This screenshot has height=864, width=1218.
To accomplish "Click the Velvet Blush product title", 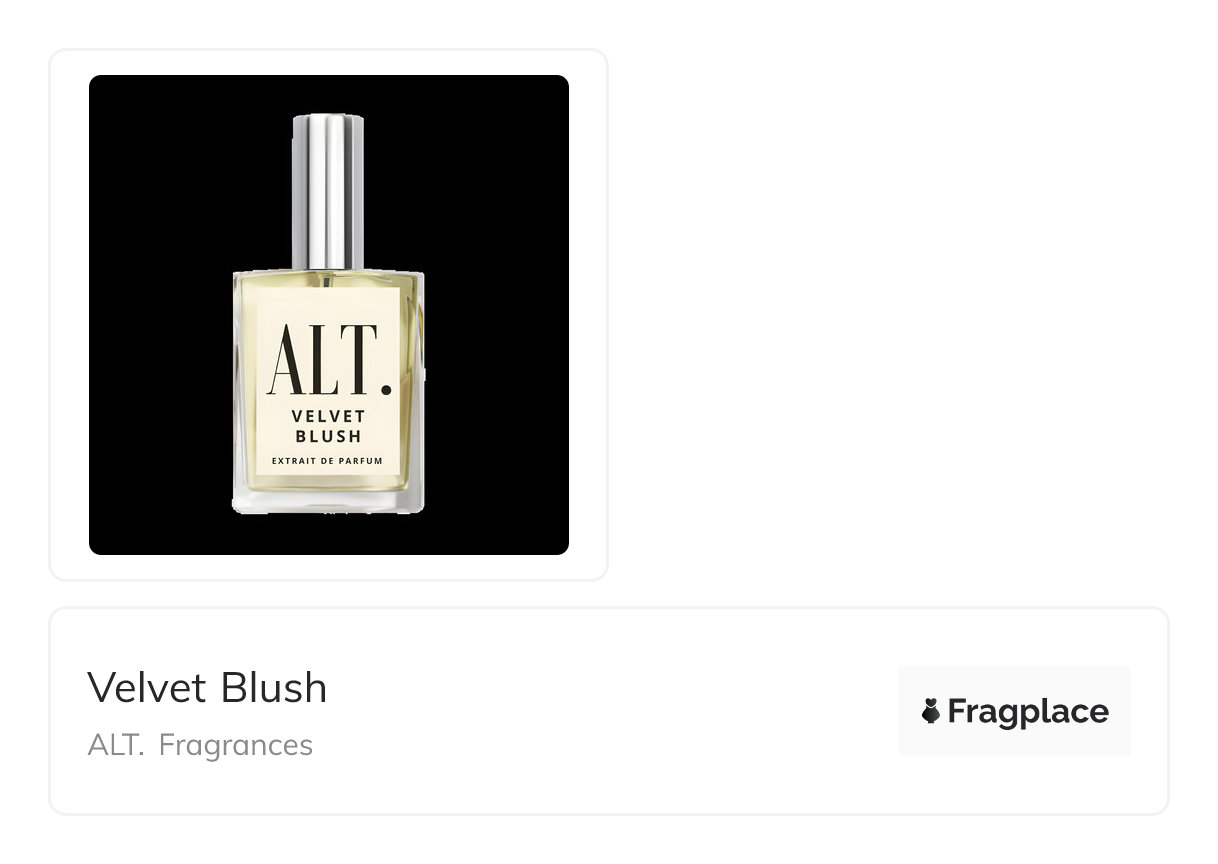I will (207, 687).
